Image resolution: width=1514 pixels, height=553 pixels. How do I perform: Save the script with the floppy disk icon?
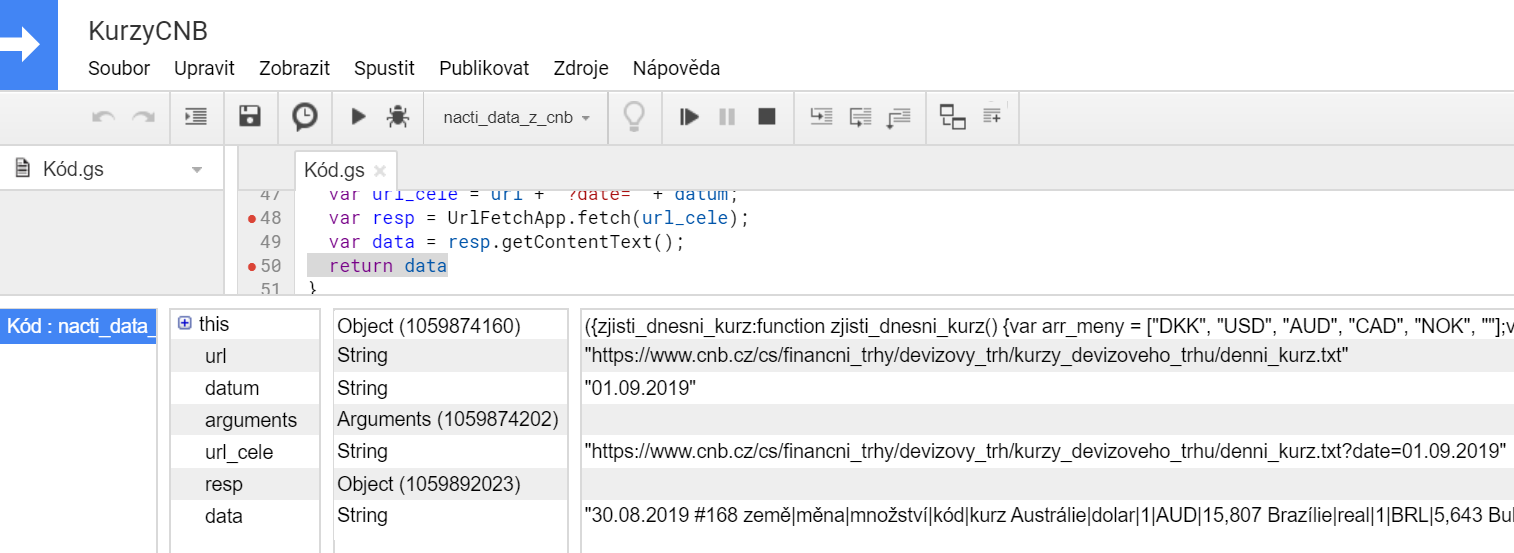[x=250, y=117]
